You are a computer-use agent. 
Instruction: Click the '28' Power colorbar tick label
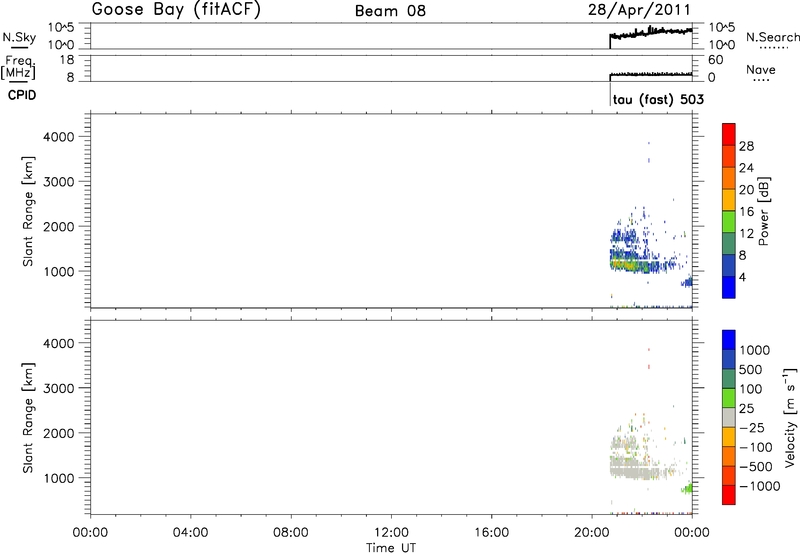coord(746,146)
